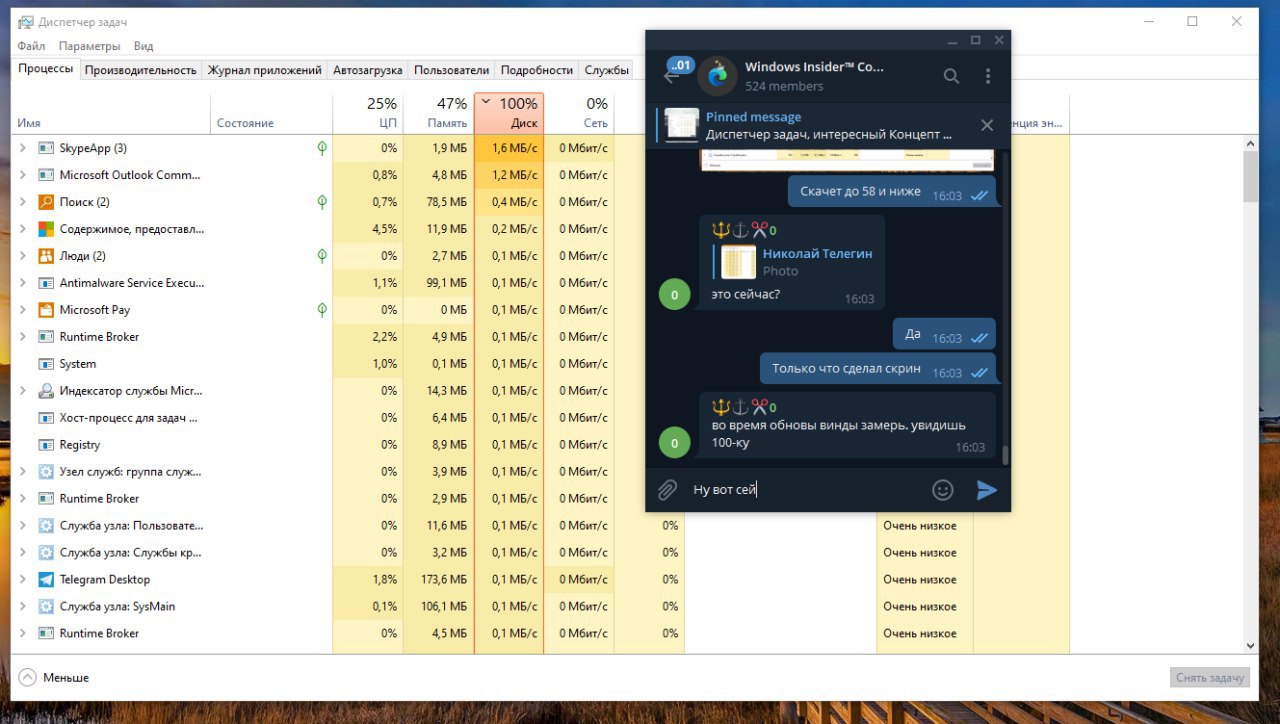Click the Antimalware Service Executable icon
This screenshot has width=1280, height=724.
46,283
